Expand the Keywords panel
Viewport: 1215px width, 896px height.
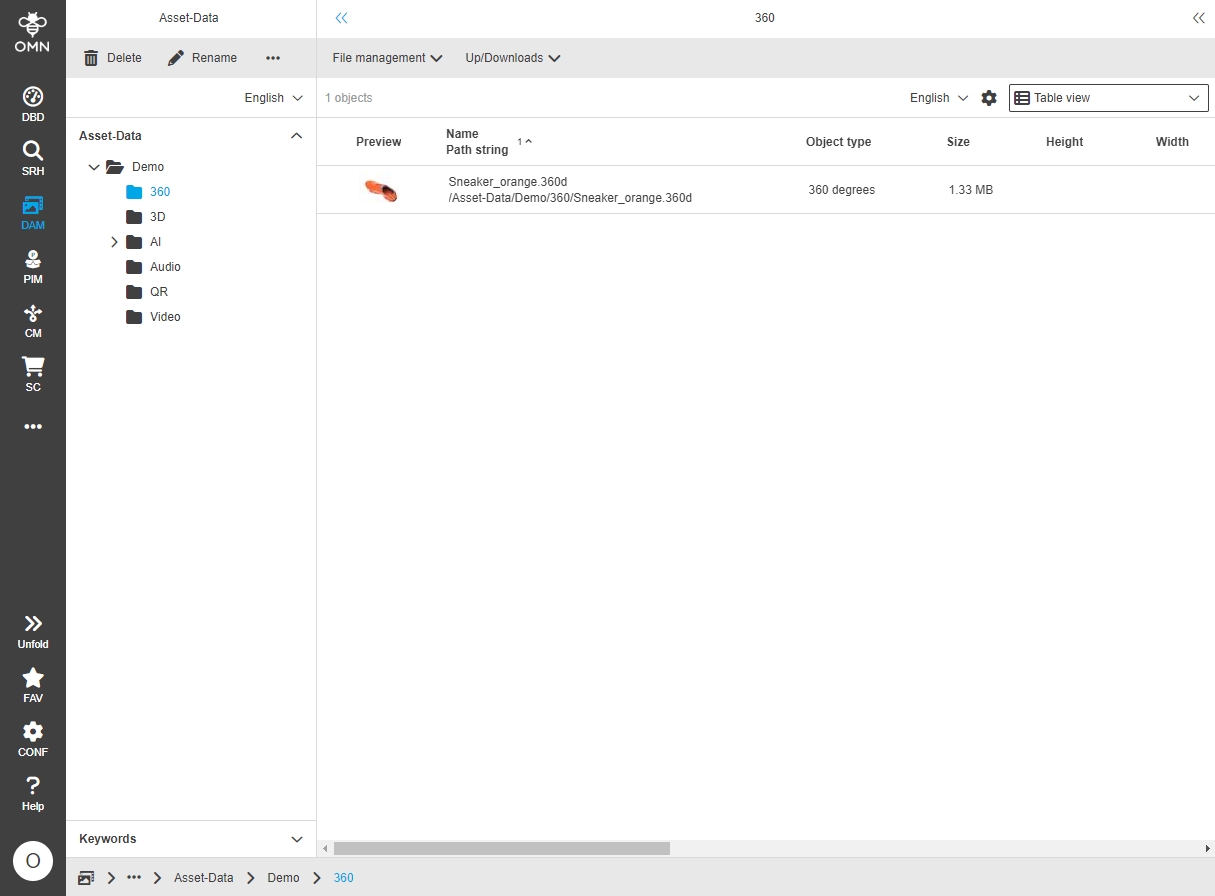point(296,839)
